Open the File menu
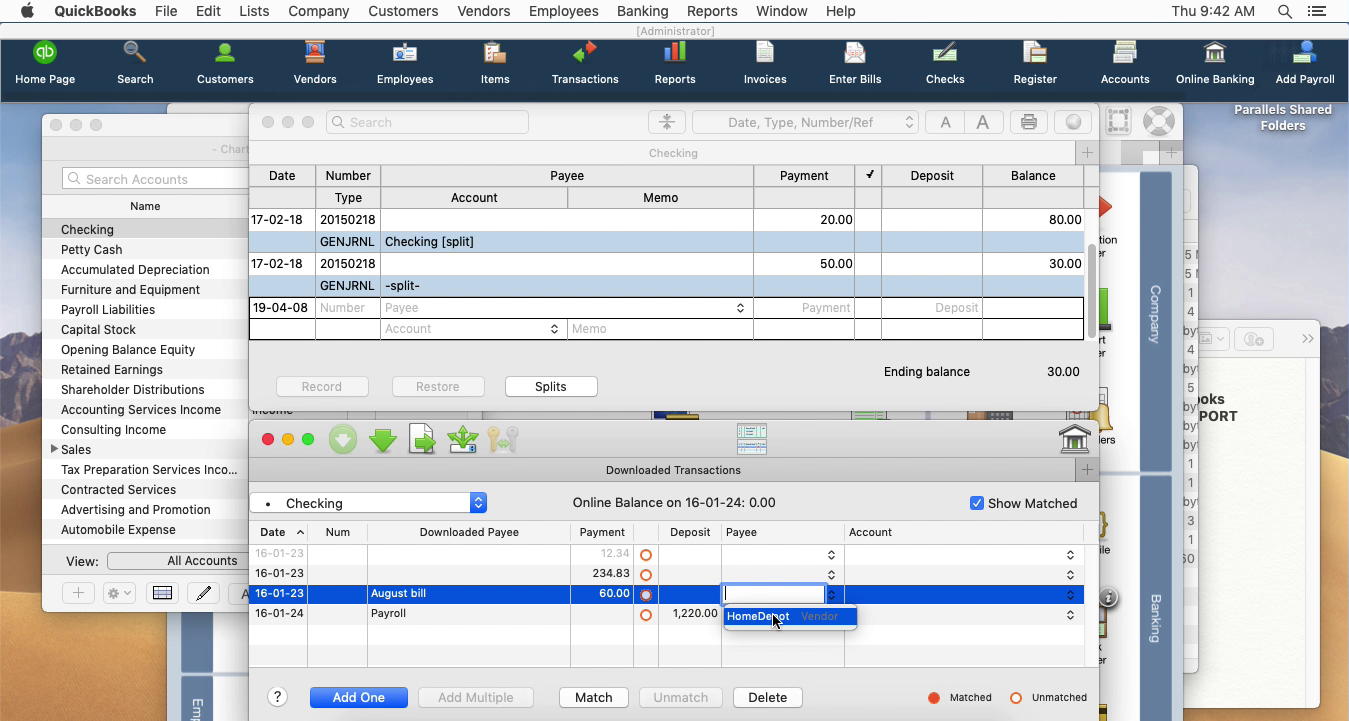Screen dimensions: 1349x721 pyautogui.click(x=166, y=11)
